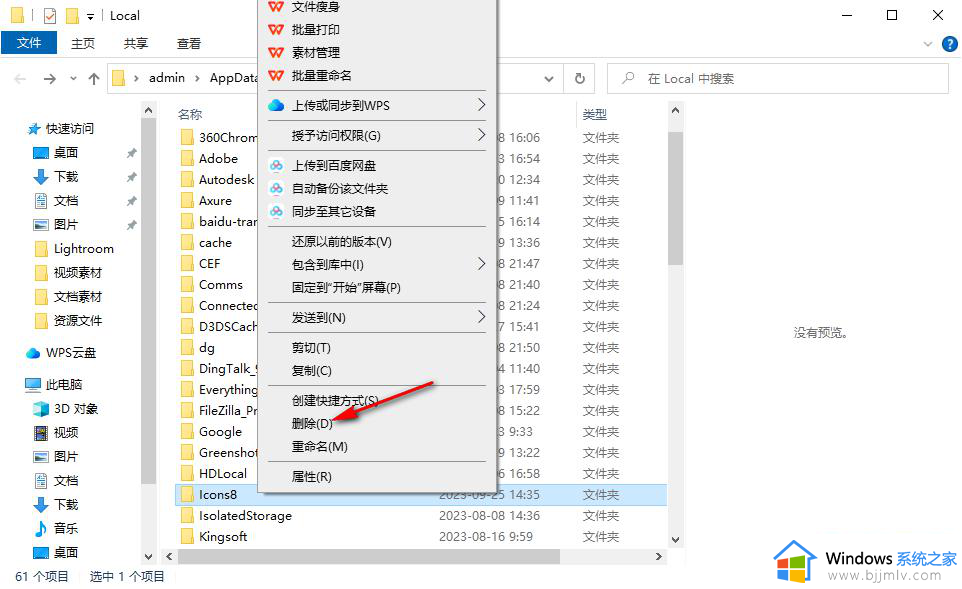Click the properties checkmark icon in title bar

[x=50, y=15]
